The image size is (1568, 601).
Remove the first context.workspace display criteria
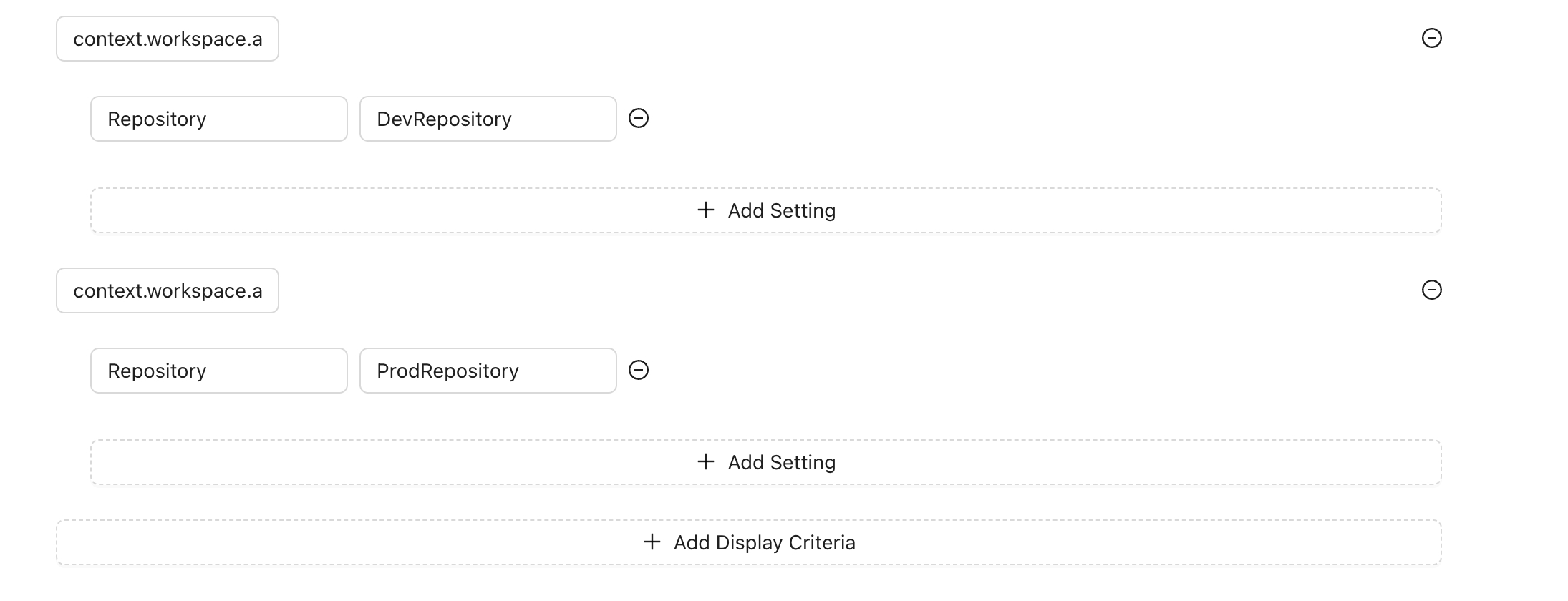(x=1431, y=38)
